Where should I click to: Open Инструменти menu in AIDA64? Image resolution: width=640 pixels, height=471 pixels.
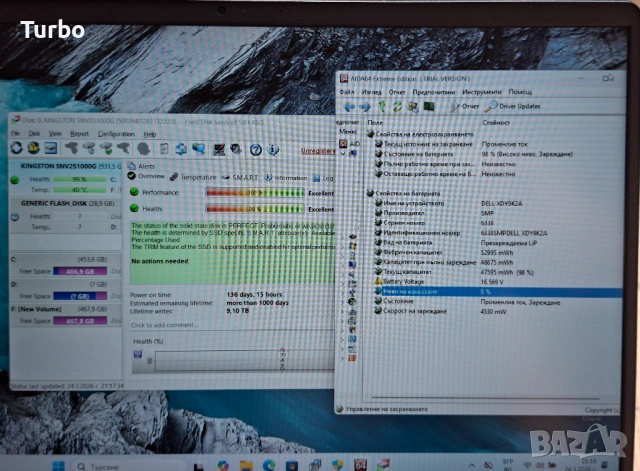482,92
